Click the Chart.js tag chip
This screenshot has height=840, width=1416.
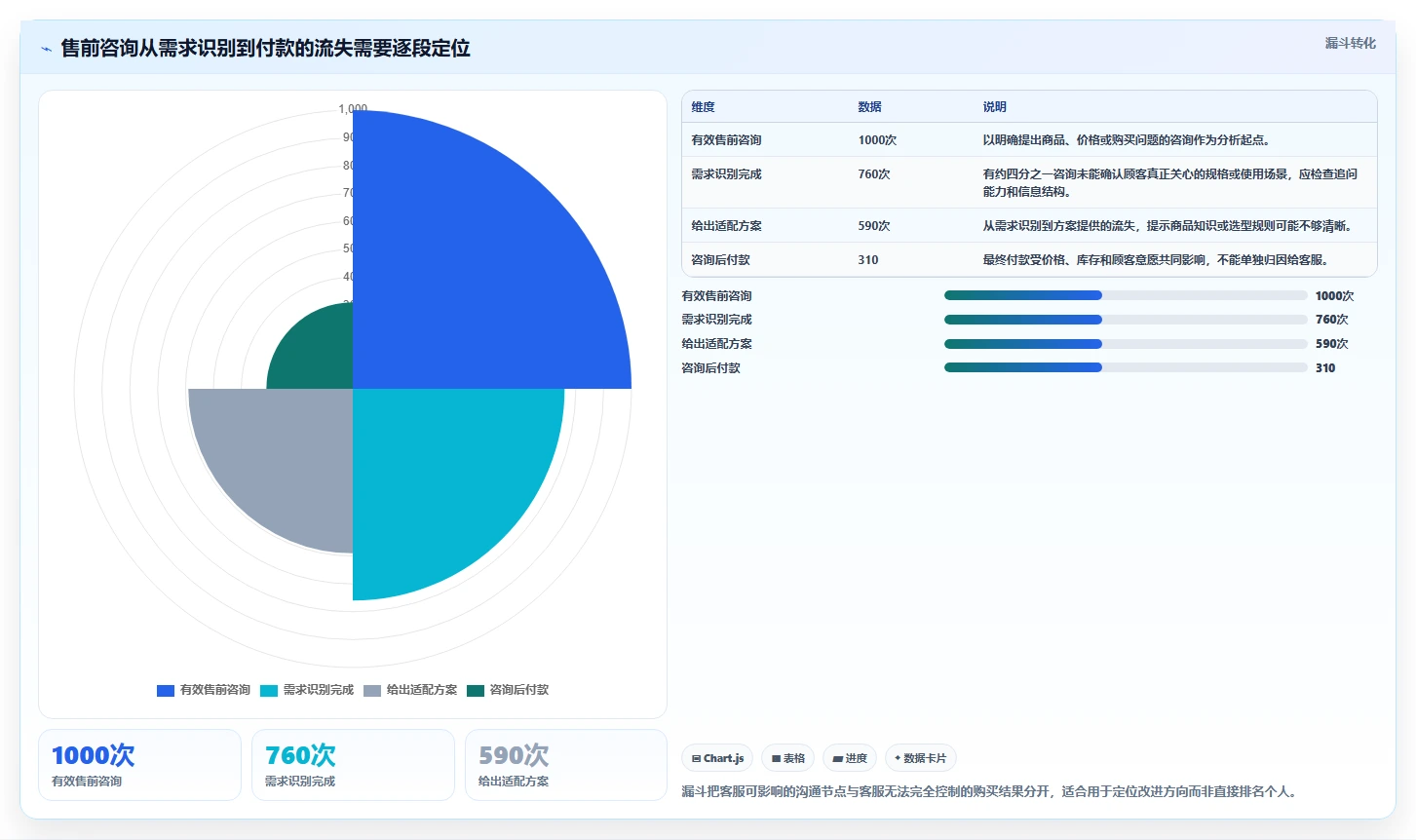[717, 758]
